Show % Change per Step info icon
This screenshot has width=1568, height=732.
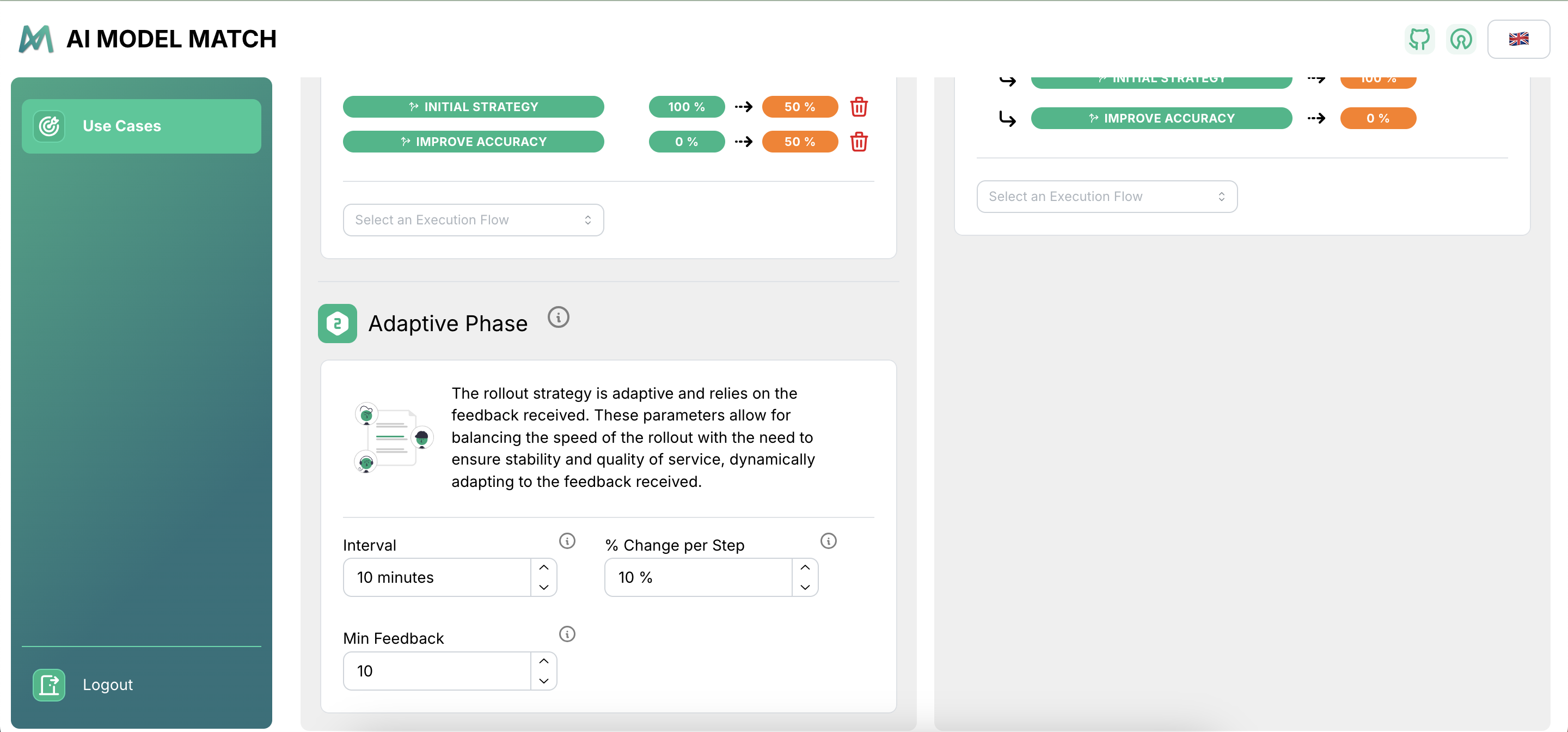coord(828,541)
